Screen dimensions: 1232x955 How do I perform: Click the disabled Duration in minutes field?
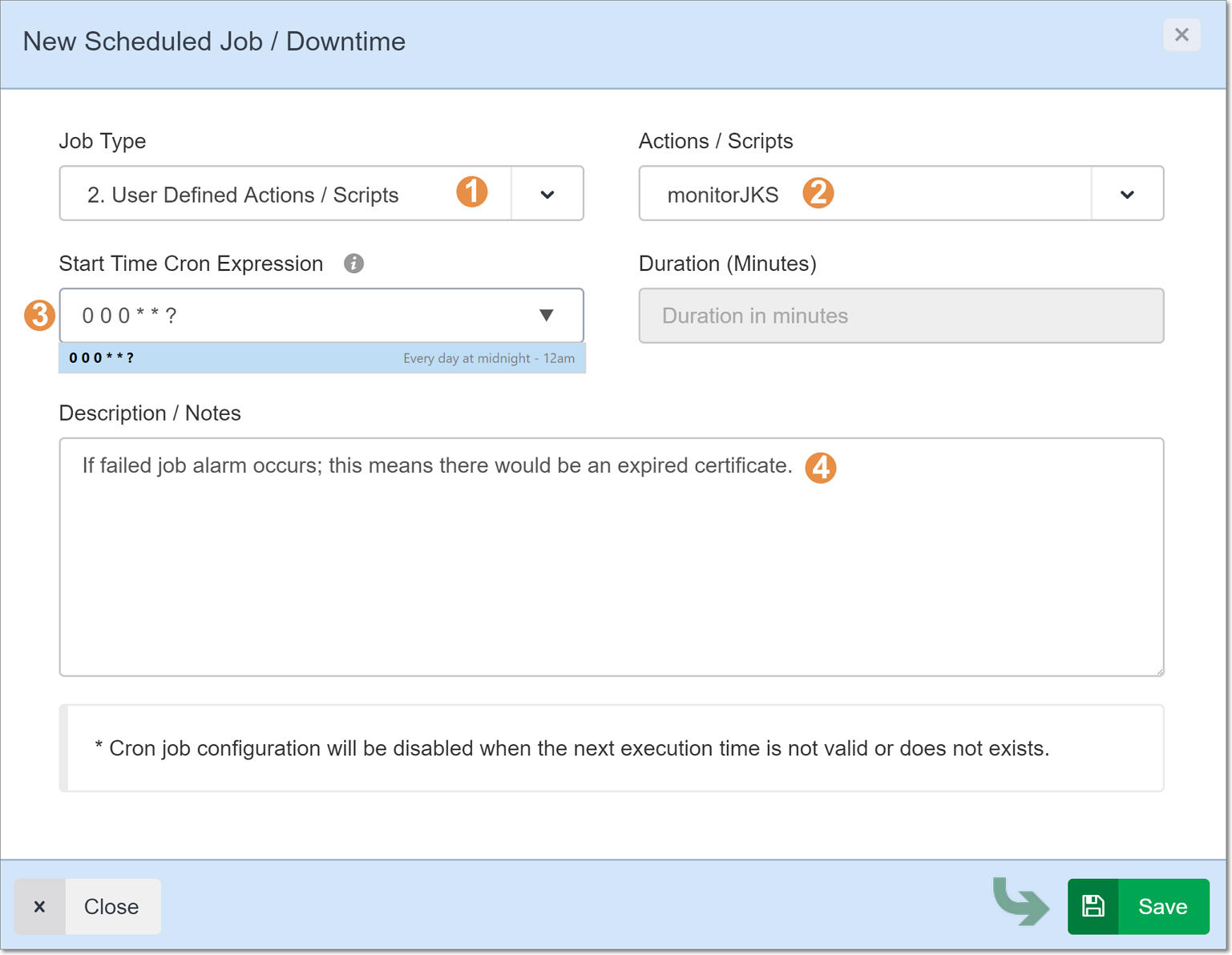pyautogui.click(x=900, y=316)
